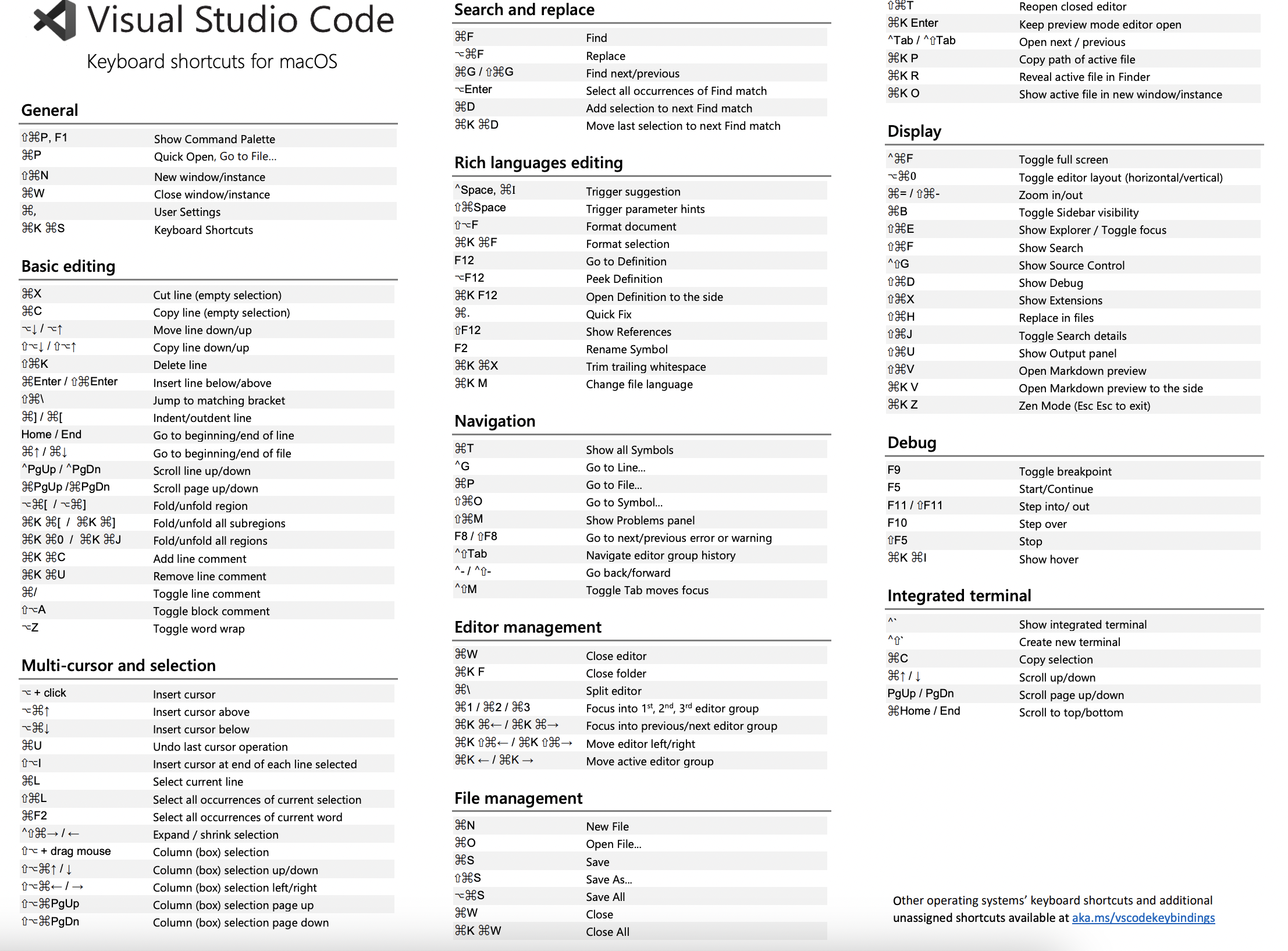
Task: Click the "Toggle full screen" entry
Action: 1063,159
